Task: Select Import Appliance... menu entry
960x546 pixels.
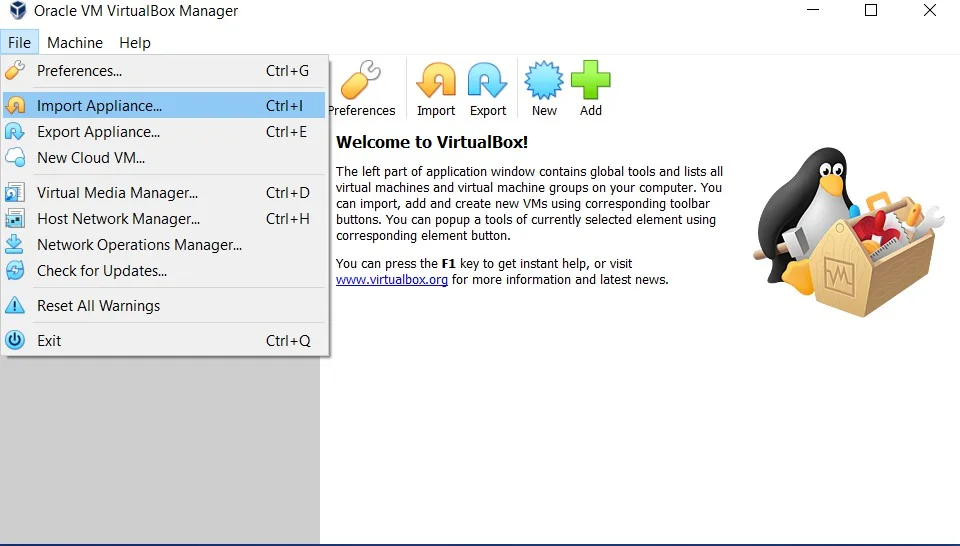Action: coord(164,105)
